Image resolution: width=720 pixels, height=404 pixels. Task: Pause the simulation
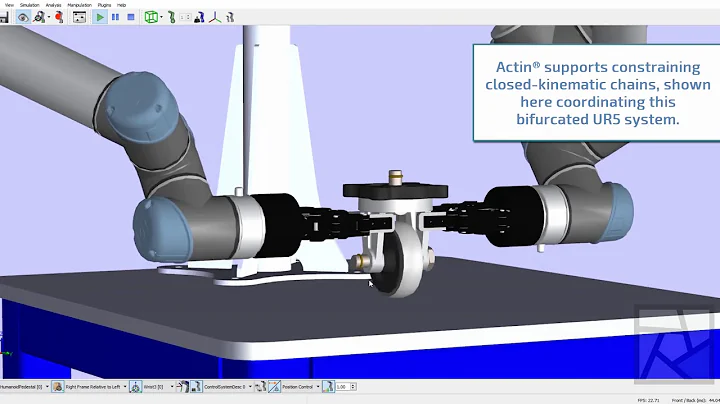[115, 17]
